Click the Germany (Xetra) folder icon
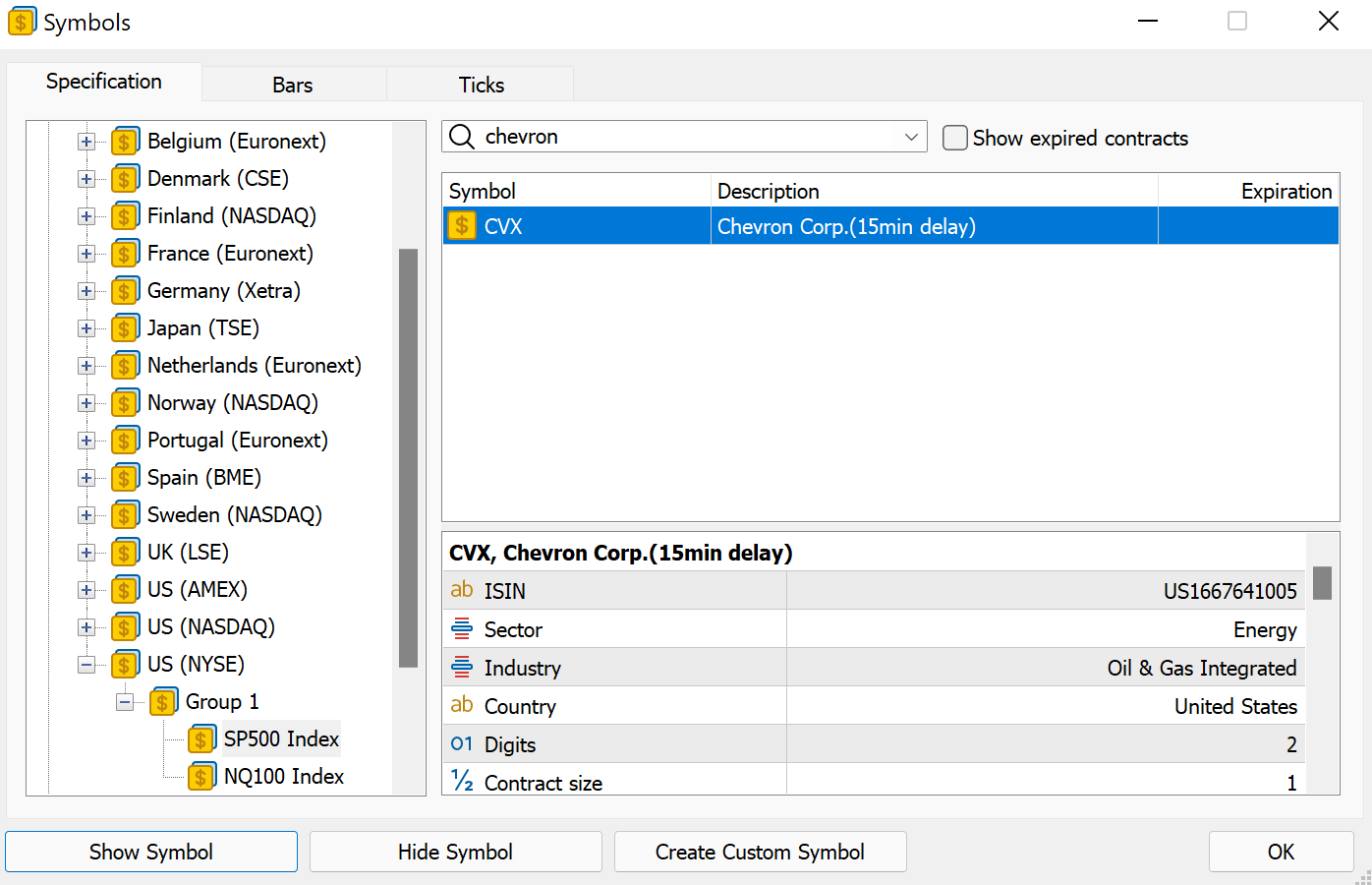Screen dimensions: 1372x885 (124, 291)
